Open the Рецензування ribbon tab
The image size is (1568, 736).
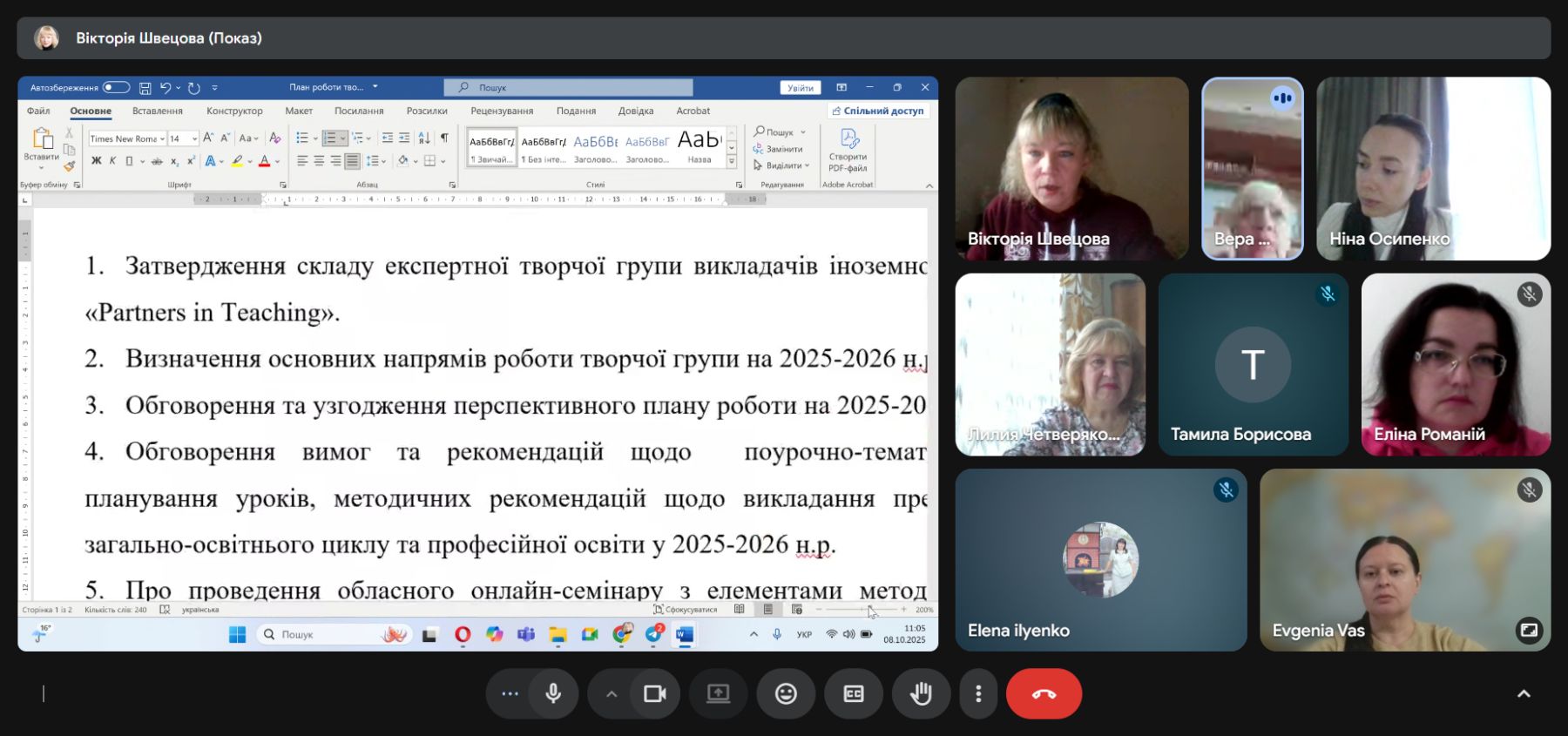click(502, 111)
